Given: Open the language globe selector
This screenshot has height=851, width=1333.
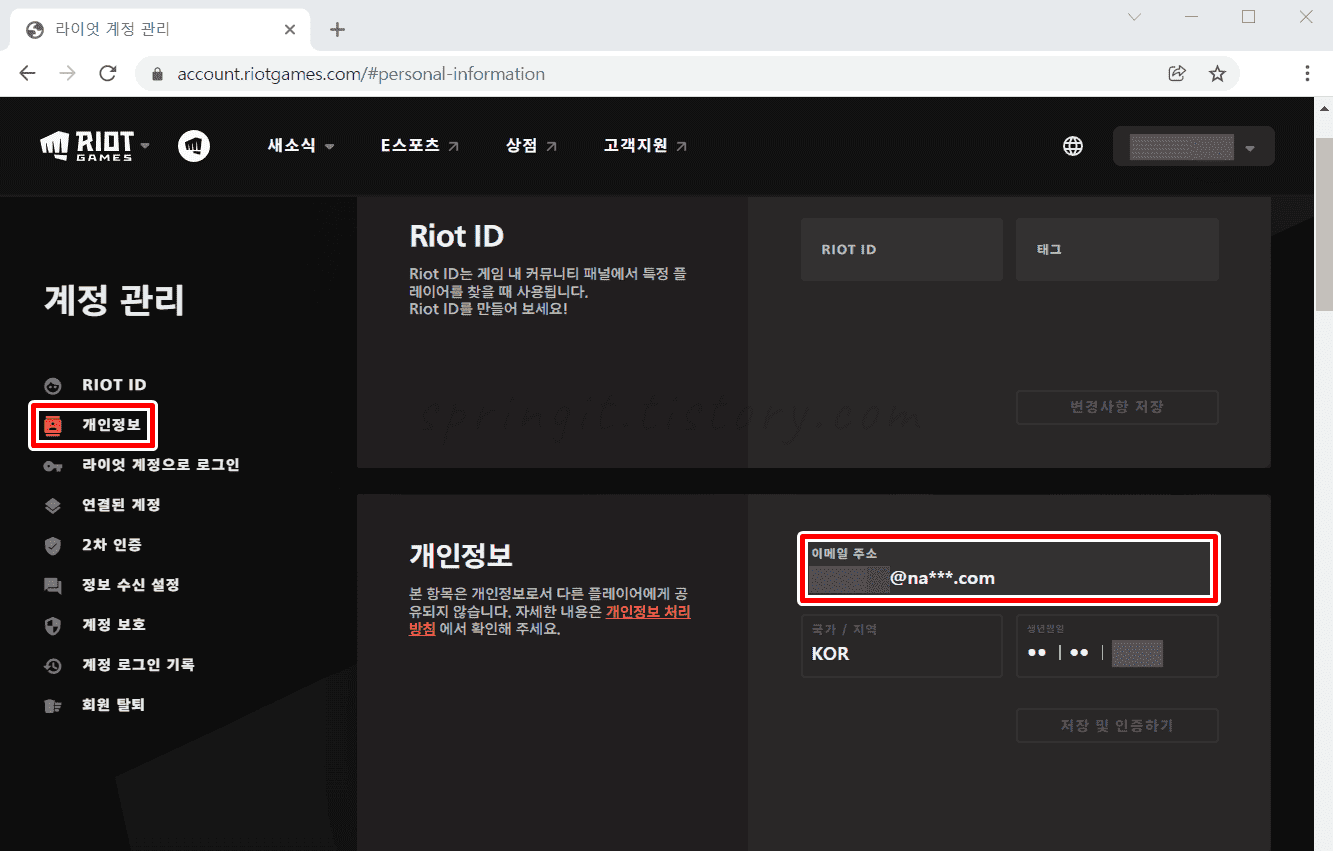Looking at the screenshot, I should click(1073, 146).
